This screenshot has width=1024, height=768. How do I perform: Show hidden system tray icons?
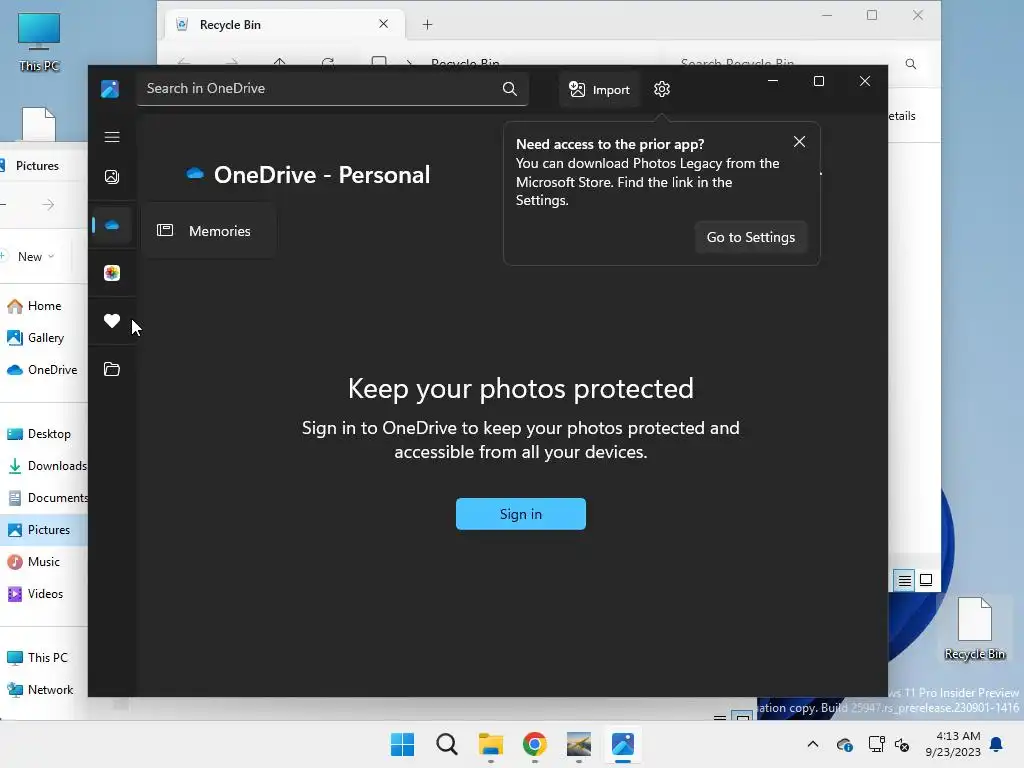pyautogui.click(x=812, y=744)
